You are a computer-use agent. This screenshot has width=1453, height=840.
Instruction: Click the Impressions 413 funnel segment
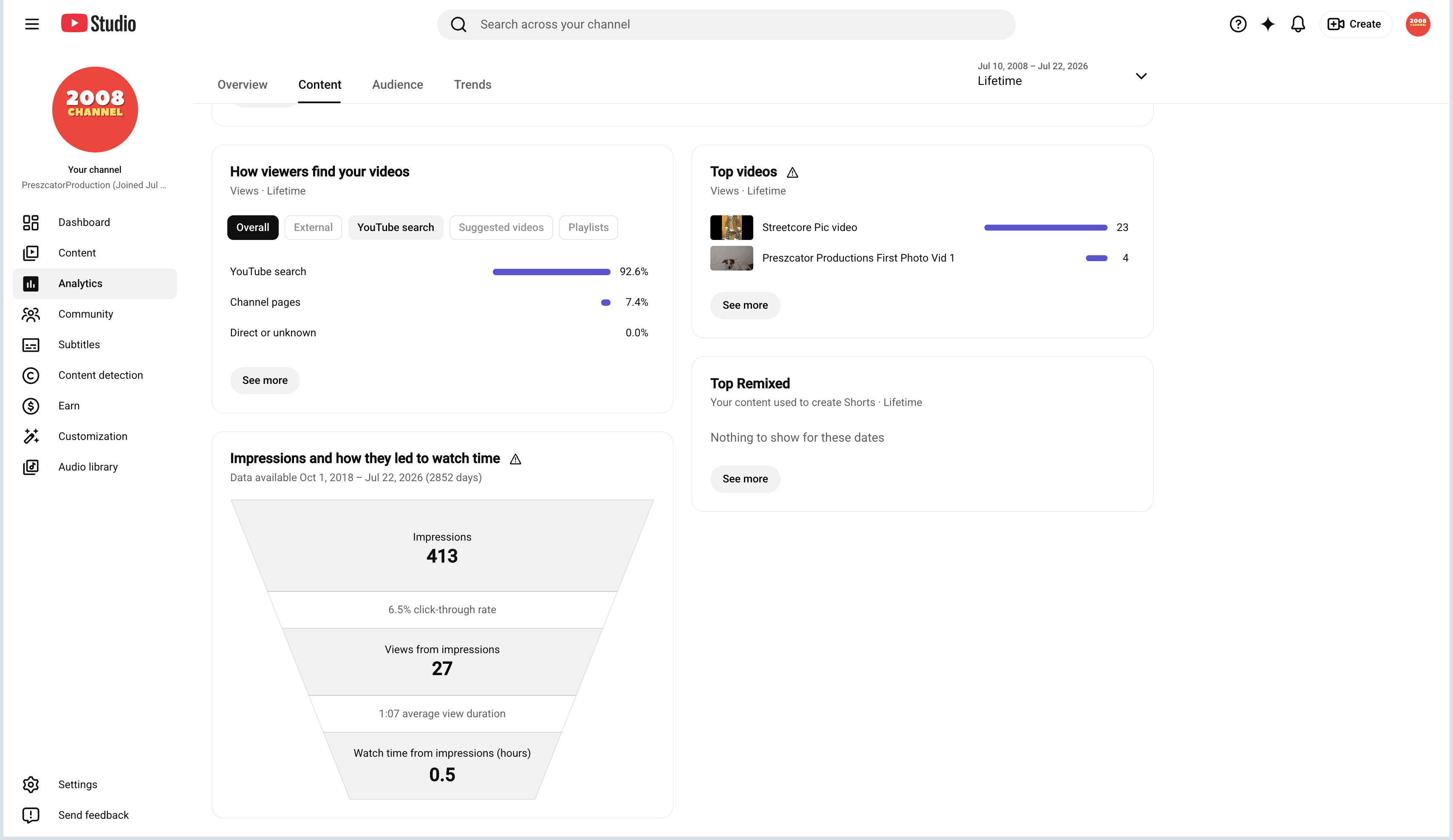(x=442, y=545)
